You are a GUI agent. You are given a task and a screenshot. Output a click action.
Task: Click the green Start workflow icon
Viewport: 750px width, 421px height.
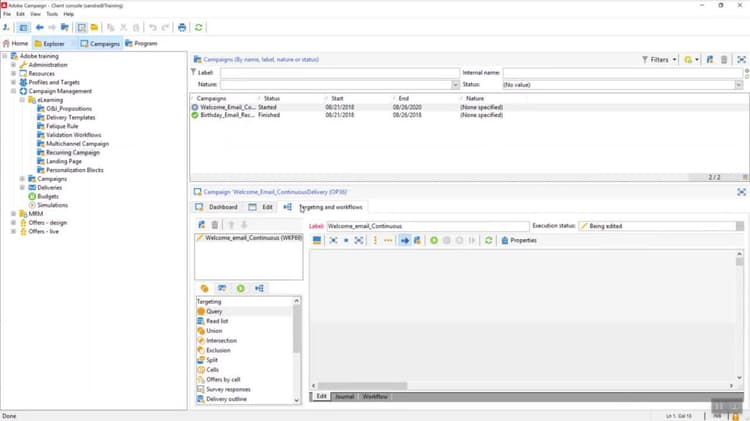coord(434,240)
